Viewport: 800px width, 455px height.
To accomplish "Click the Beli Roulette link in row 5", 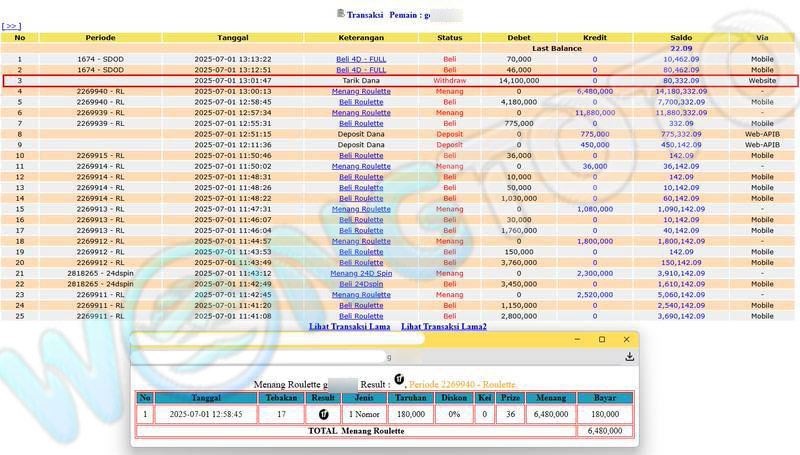I will pos(361,102).
